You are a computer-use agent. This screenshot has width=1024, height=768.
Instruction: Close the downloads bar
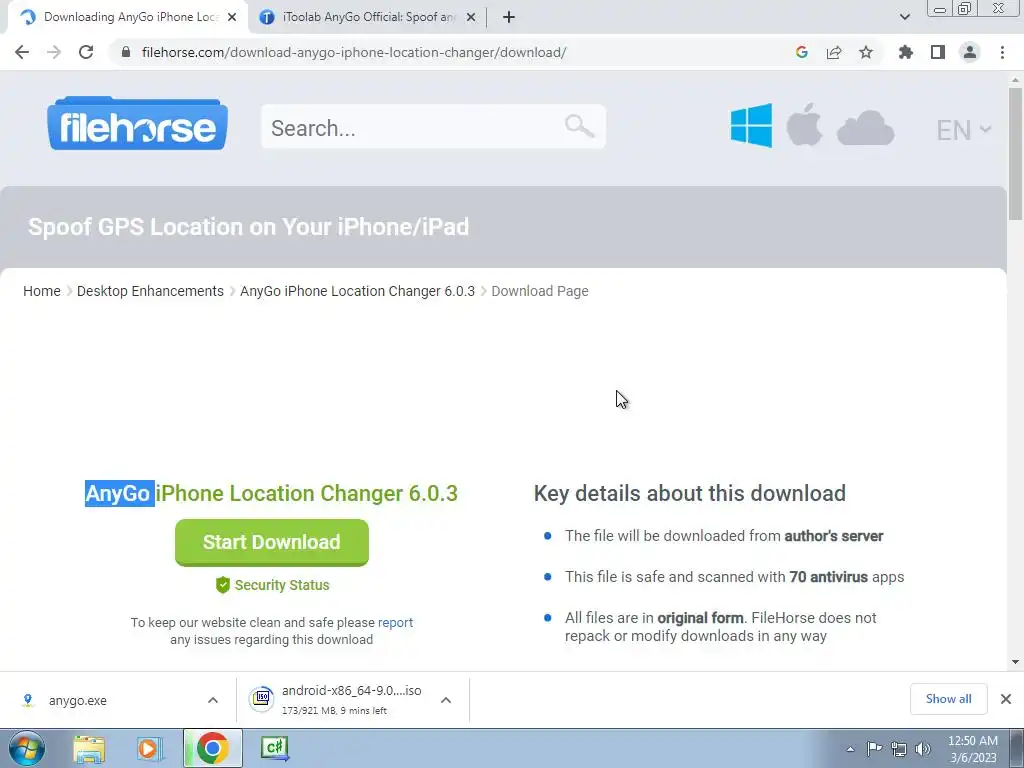coord(1006,699)
